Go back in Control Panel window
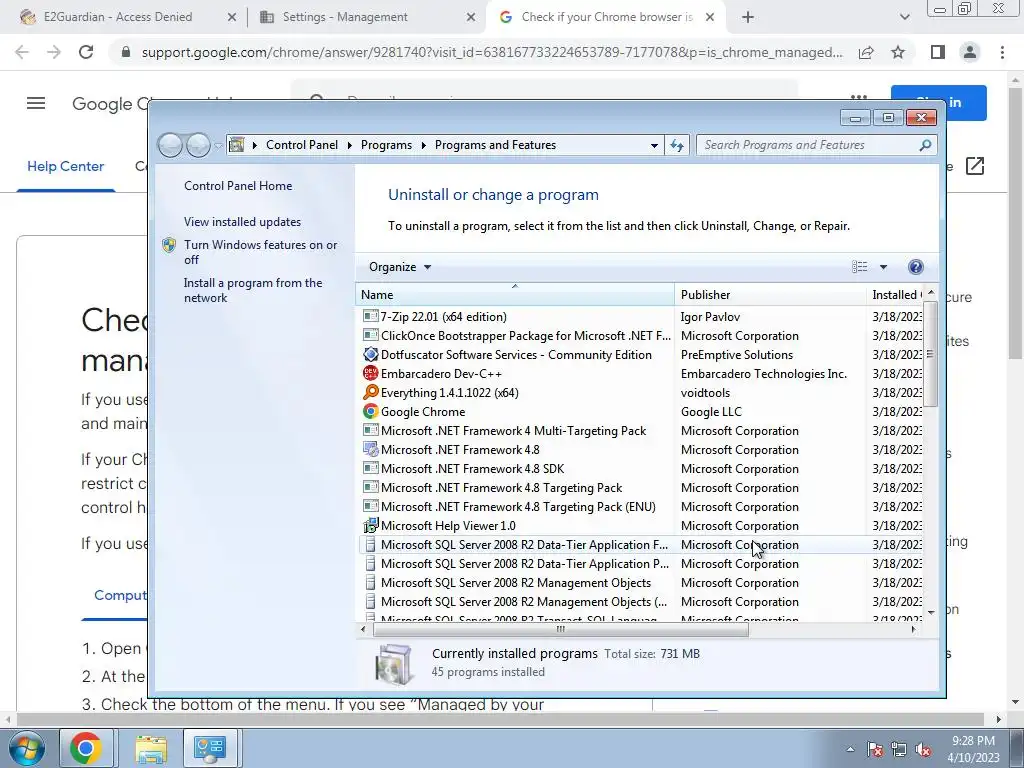Viewport: 1024px width, 768px height. pyautogui.click(x=170, y=145)
